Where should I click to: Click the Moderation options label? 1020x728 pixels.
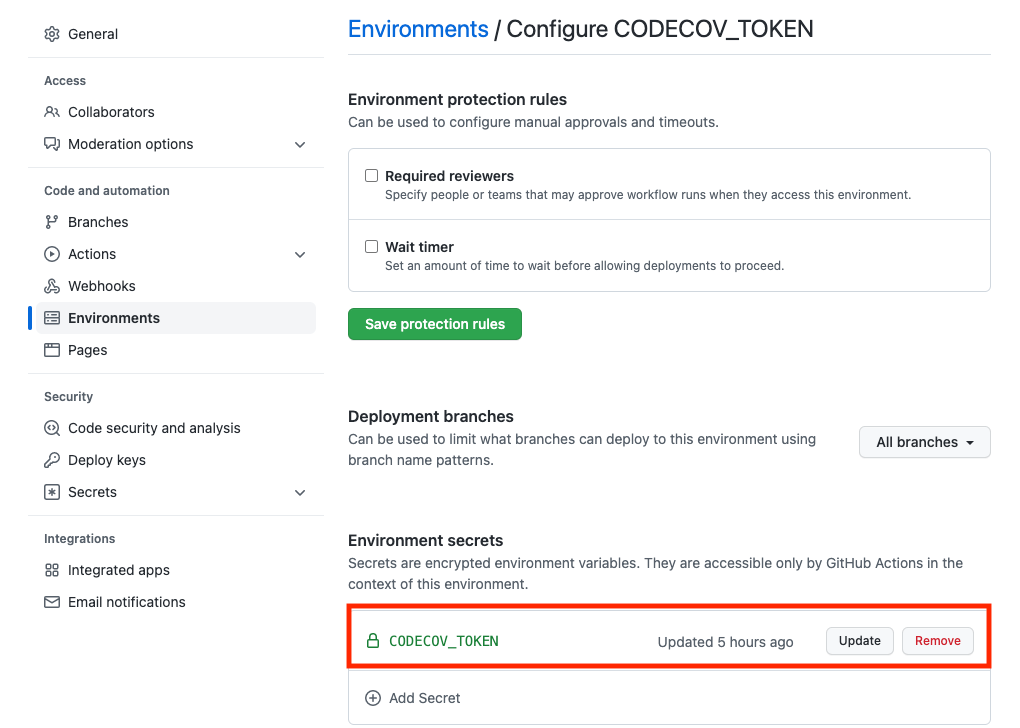[x=131, y=144]
